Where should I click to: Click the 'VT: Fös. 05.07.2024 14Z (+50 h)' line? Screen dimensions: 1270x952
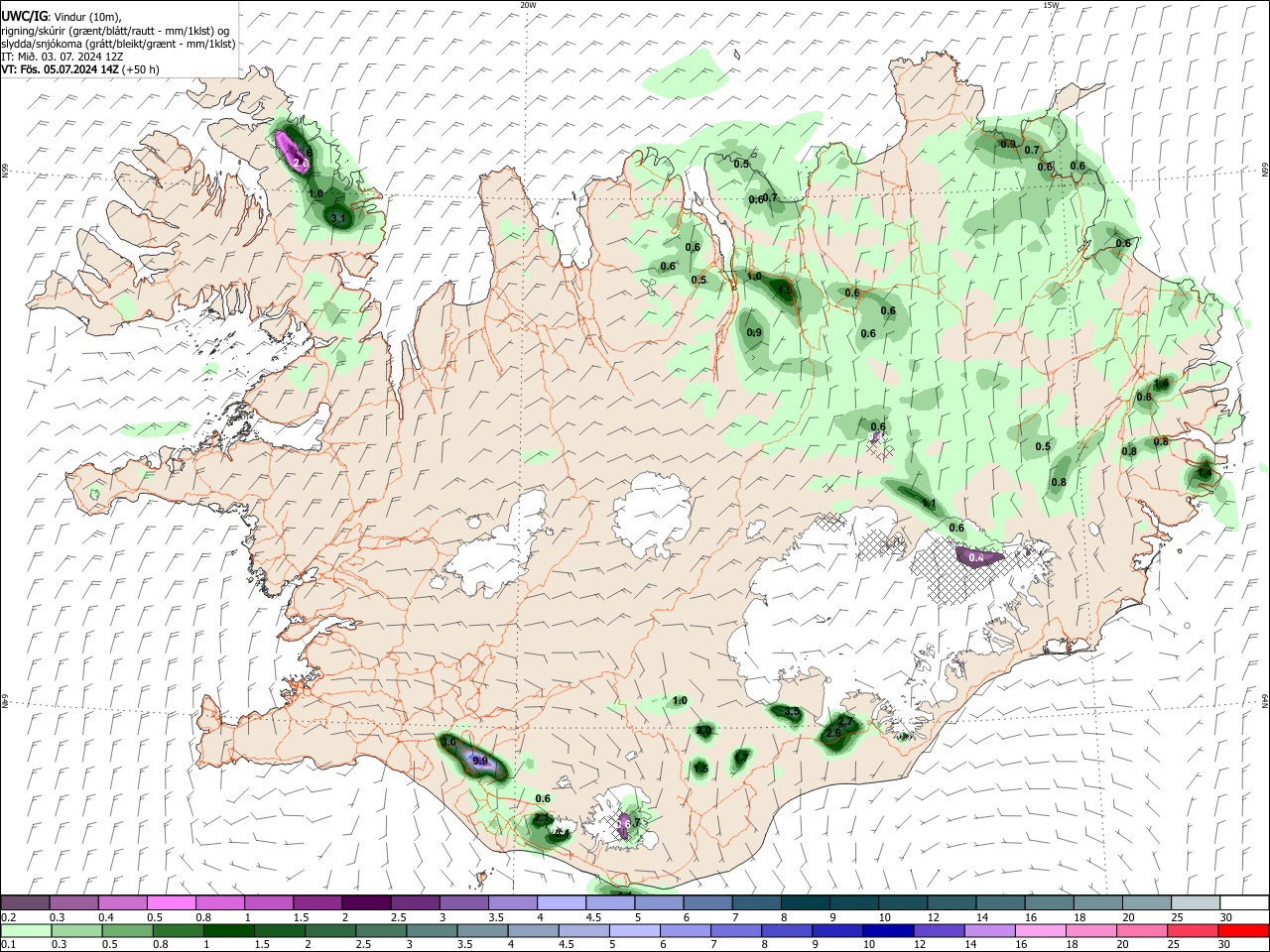click(x=80, y=68)
